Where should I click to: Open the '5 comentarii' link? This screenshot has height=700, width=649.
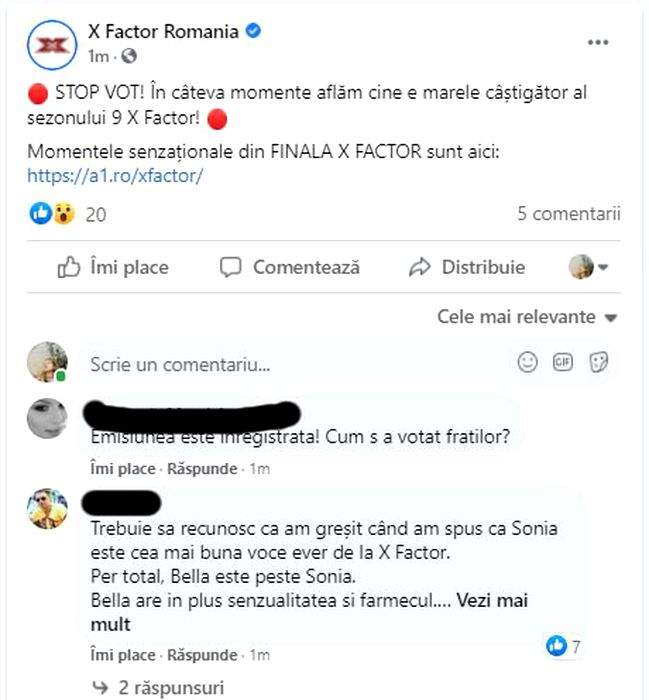pos(568,213)
